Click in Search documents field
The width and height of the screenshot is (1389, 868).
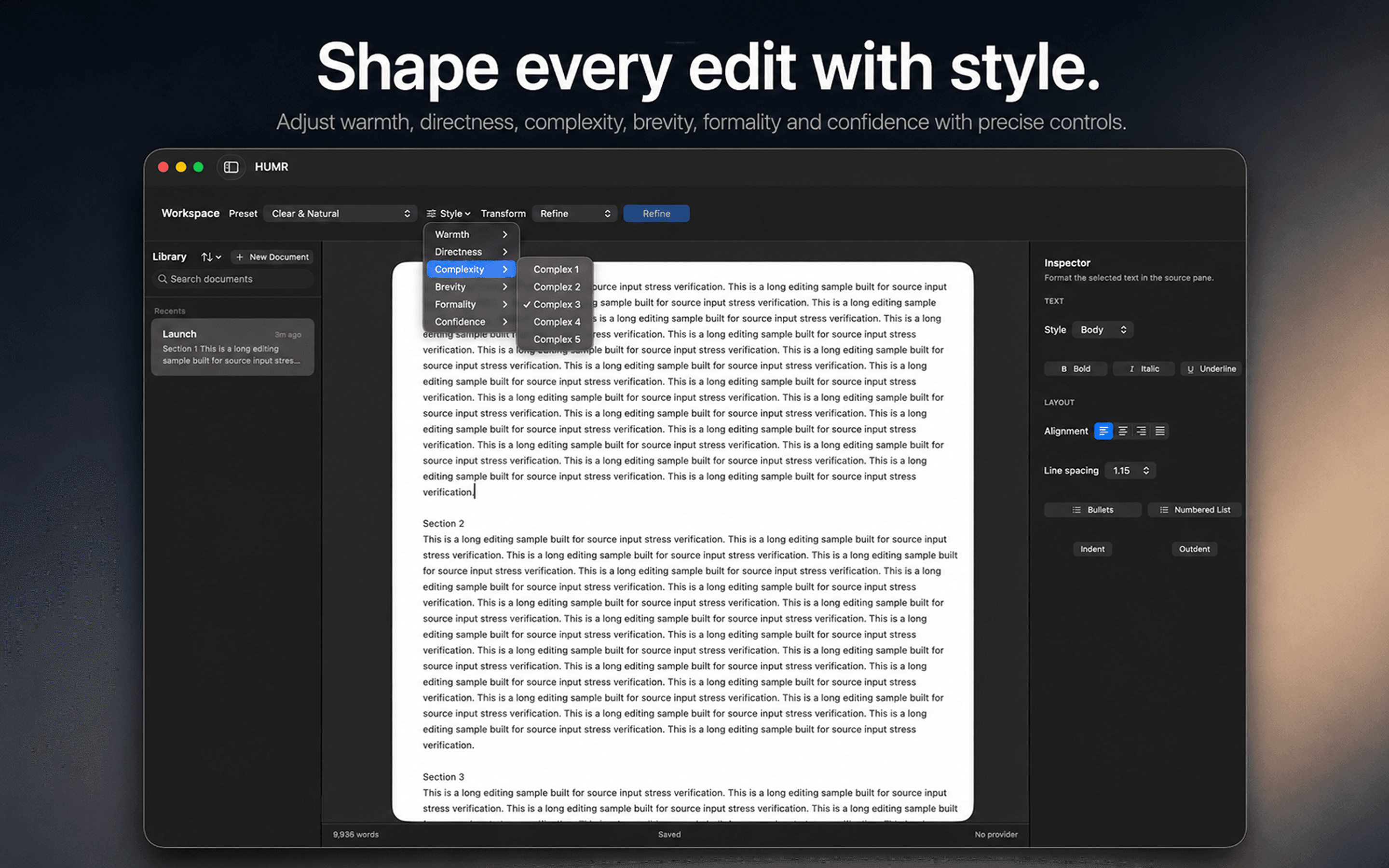pos(232,279)
